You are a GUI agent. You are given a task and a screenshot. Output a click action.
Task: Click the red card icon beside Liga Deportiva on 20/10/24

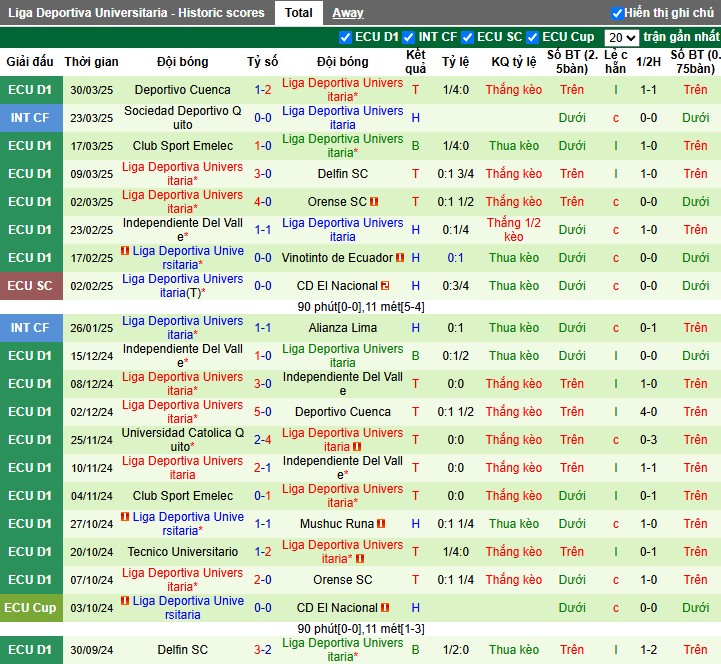(x=360, y=559)
